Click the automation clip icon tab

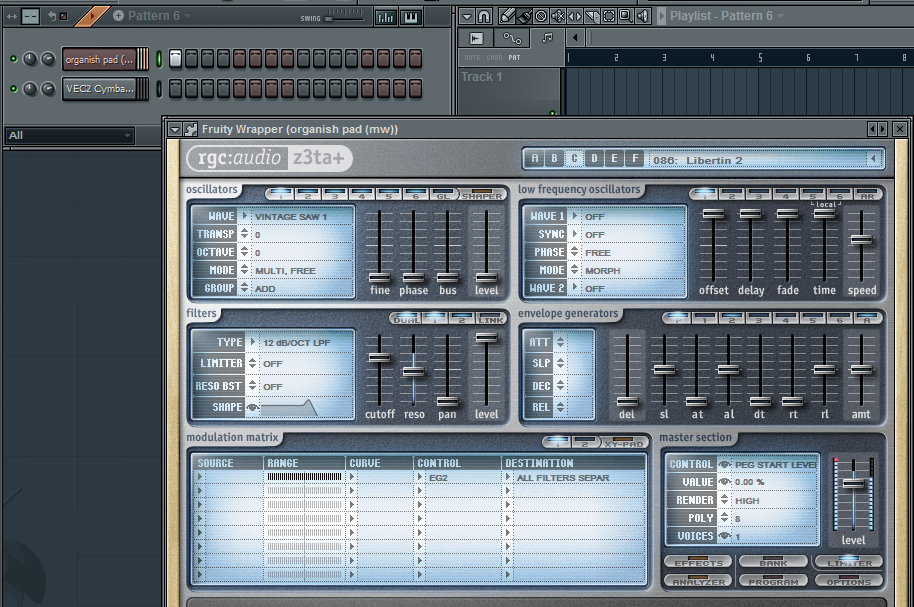512,38
